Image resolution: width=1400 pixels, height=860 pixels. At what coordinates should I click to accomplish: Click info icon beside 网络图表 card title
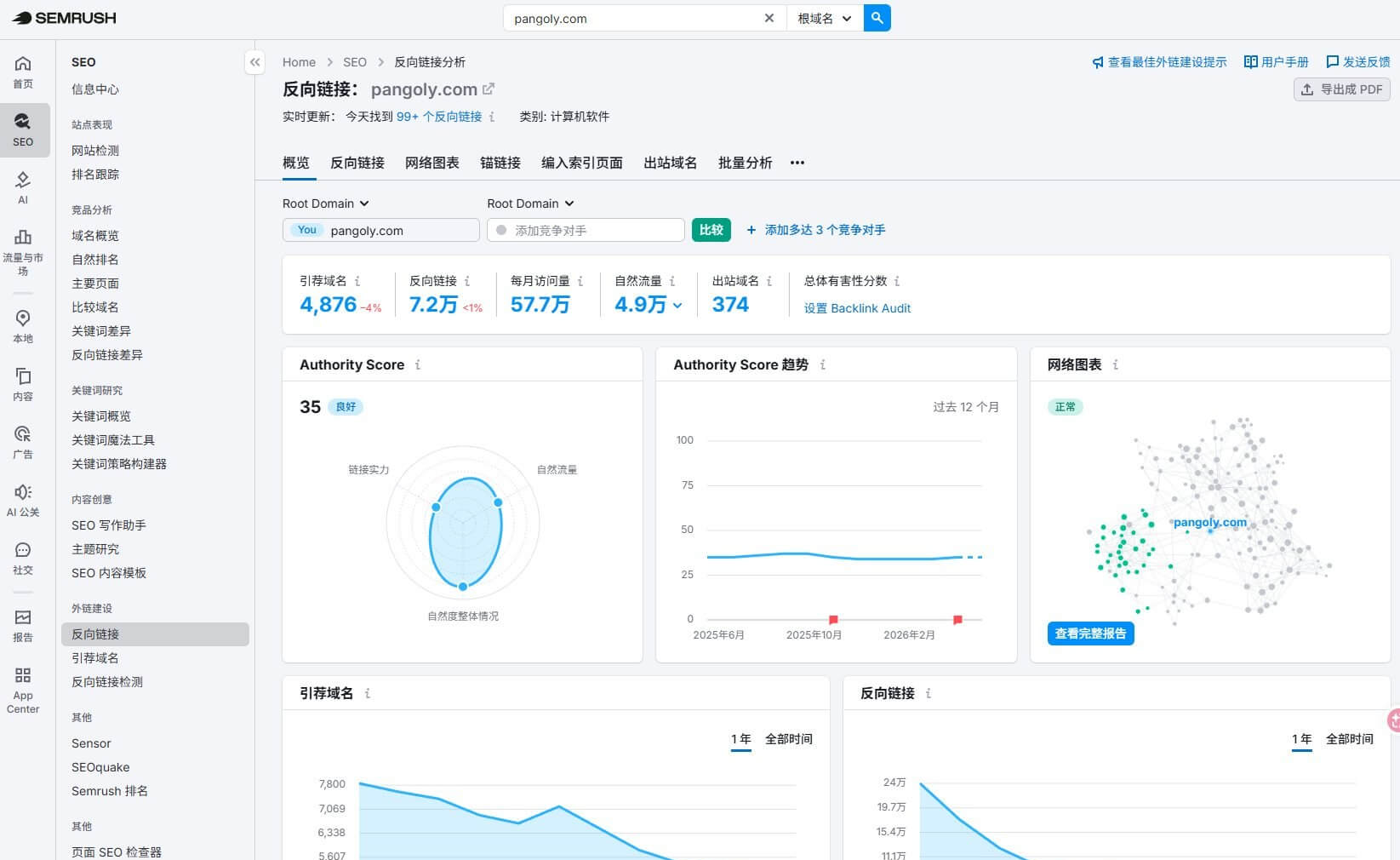click(1116, 364)
